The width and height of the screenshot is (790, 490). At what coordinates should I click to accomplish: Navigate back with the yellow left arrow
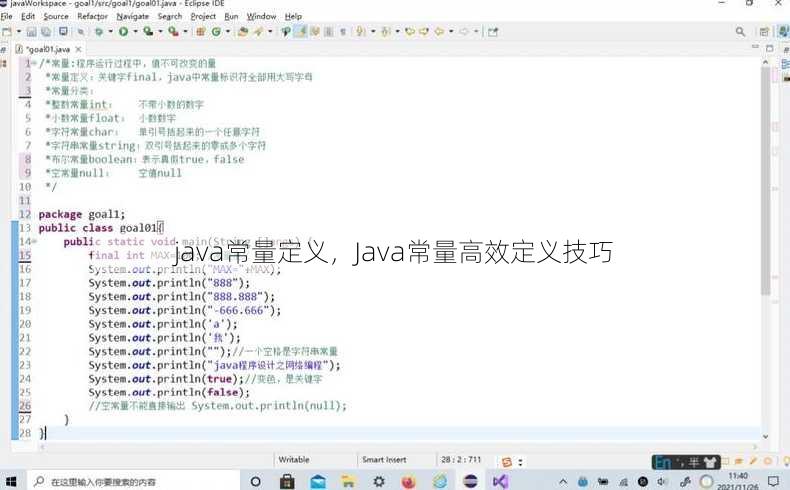439,32
